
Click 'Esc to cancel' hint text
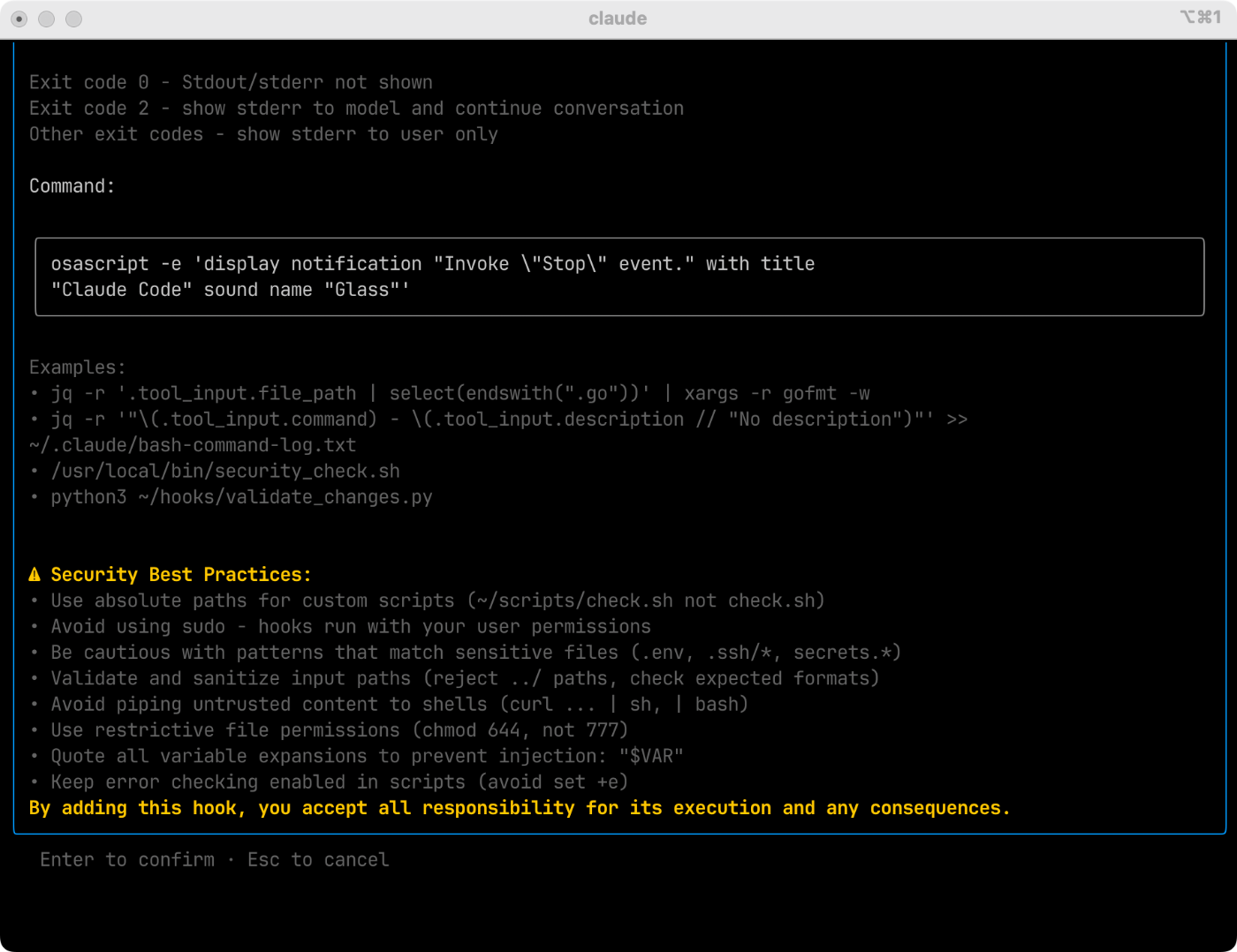(x=318, y=860)
